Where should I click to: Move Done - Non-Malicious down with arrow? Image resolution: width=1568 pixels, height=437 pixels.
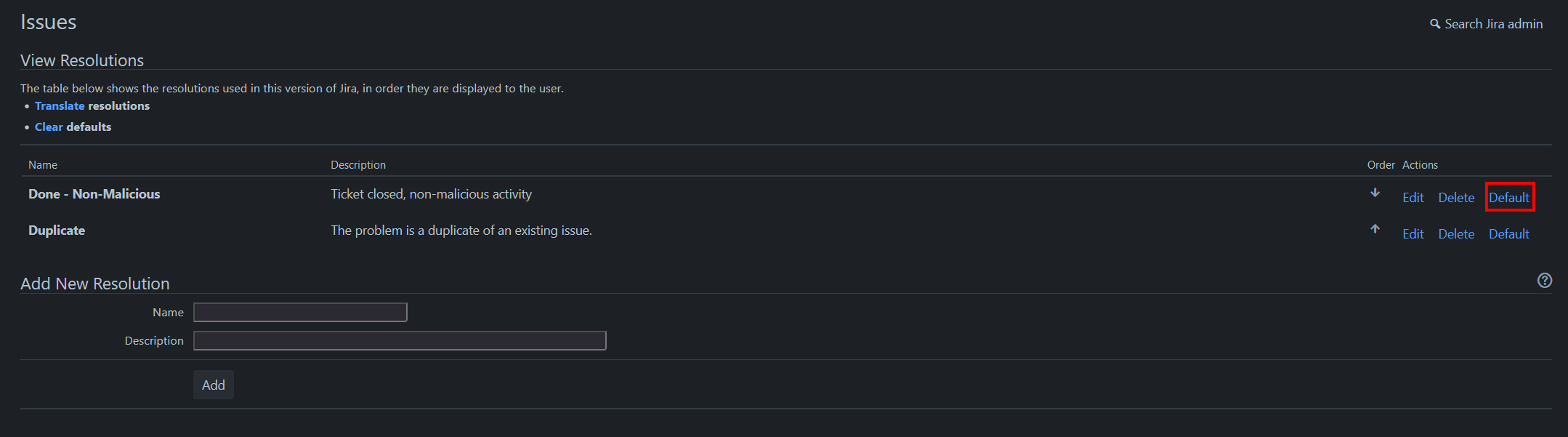(x=1375, y=193)
